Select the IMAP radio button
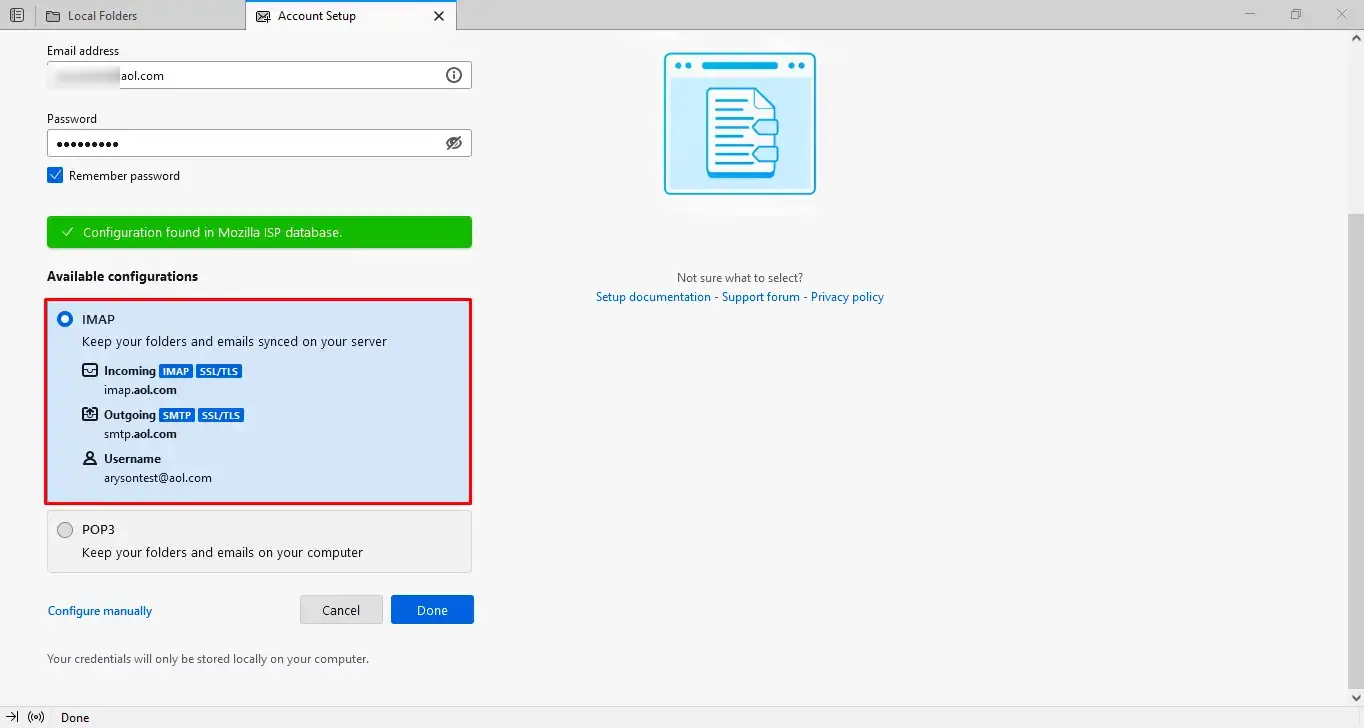Viewport: 1365px width, 728px height. click(x=65, y=319)
